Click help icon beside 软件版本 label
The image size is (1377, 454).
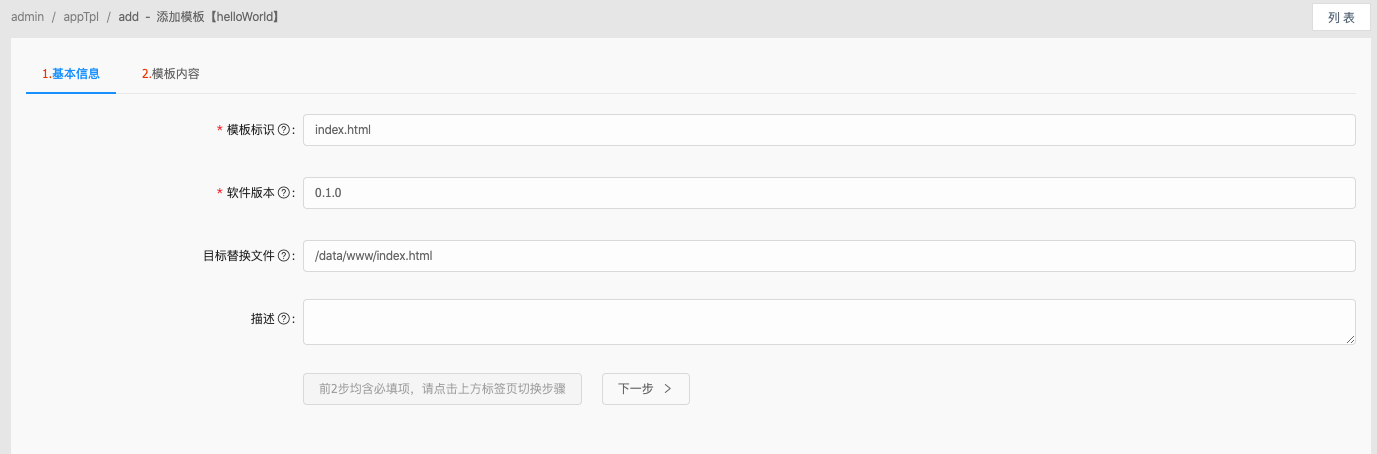[x=284, y=193]
